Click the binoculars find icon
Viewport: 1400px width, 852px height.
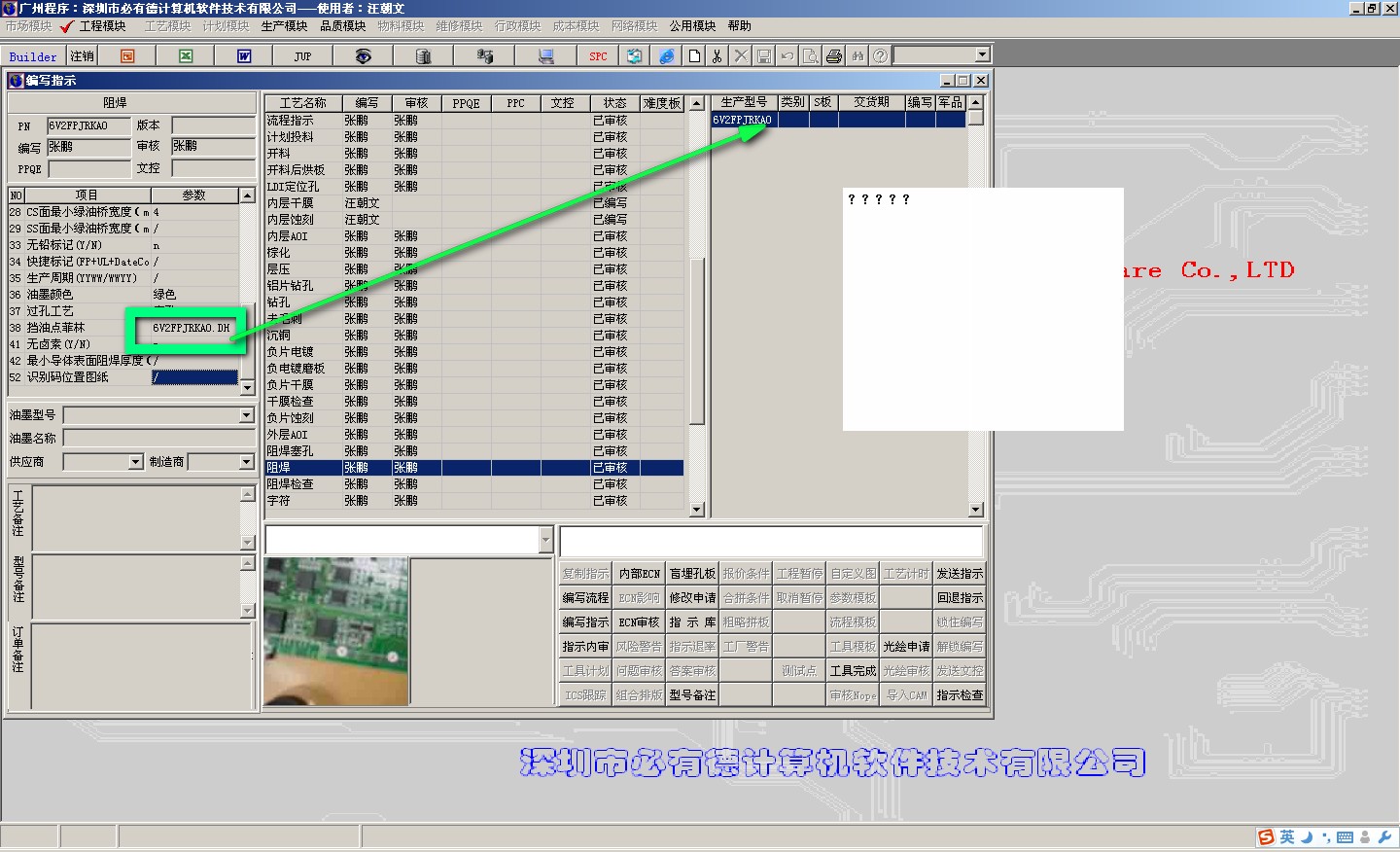coord(857,56)
